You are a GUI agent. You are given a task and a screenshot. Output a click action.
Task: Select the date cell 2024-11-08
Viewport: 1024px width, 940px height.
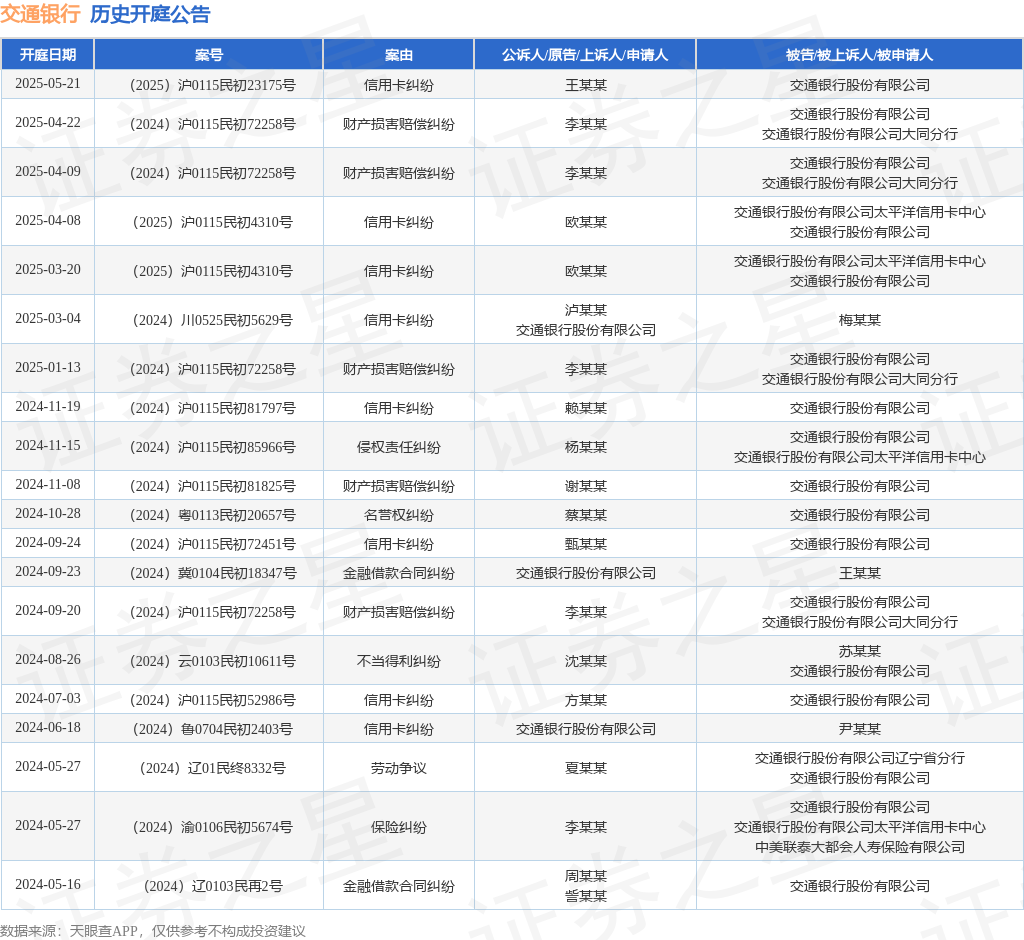(x=48, y=485)
